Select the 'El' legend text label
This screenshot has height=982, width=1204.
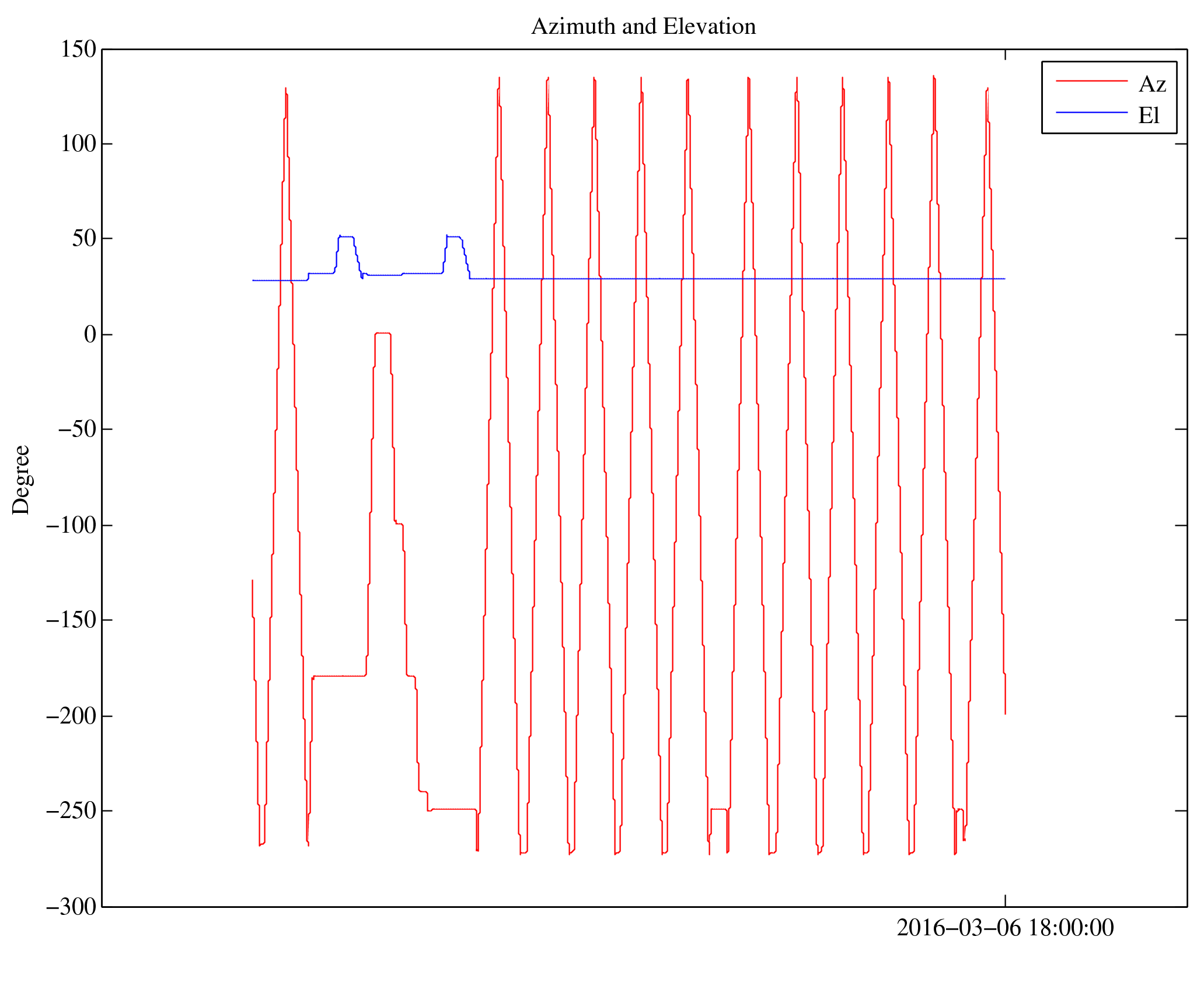tap(1149, 116)
